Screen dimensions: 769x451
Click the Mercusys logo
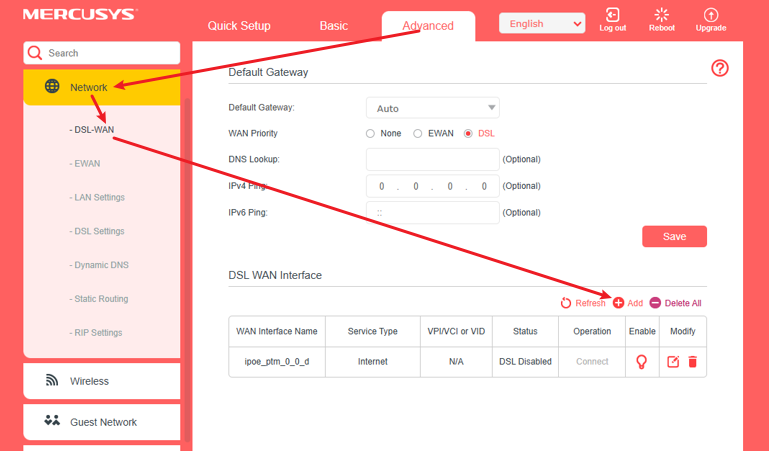79,14
